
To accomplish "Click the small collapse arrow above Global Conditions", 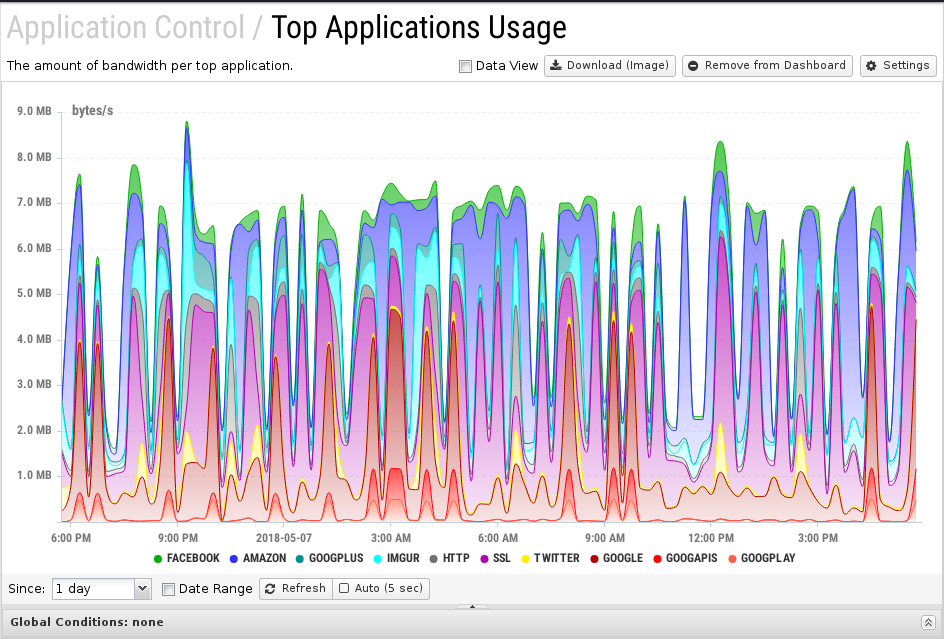I will [x=472, y=606].
